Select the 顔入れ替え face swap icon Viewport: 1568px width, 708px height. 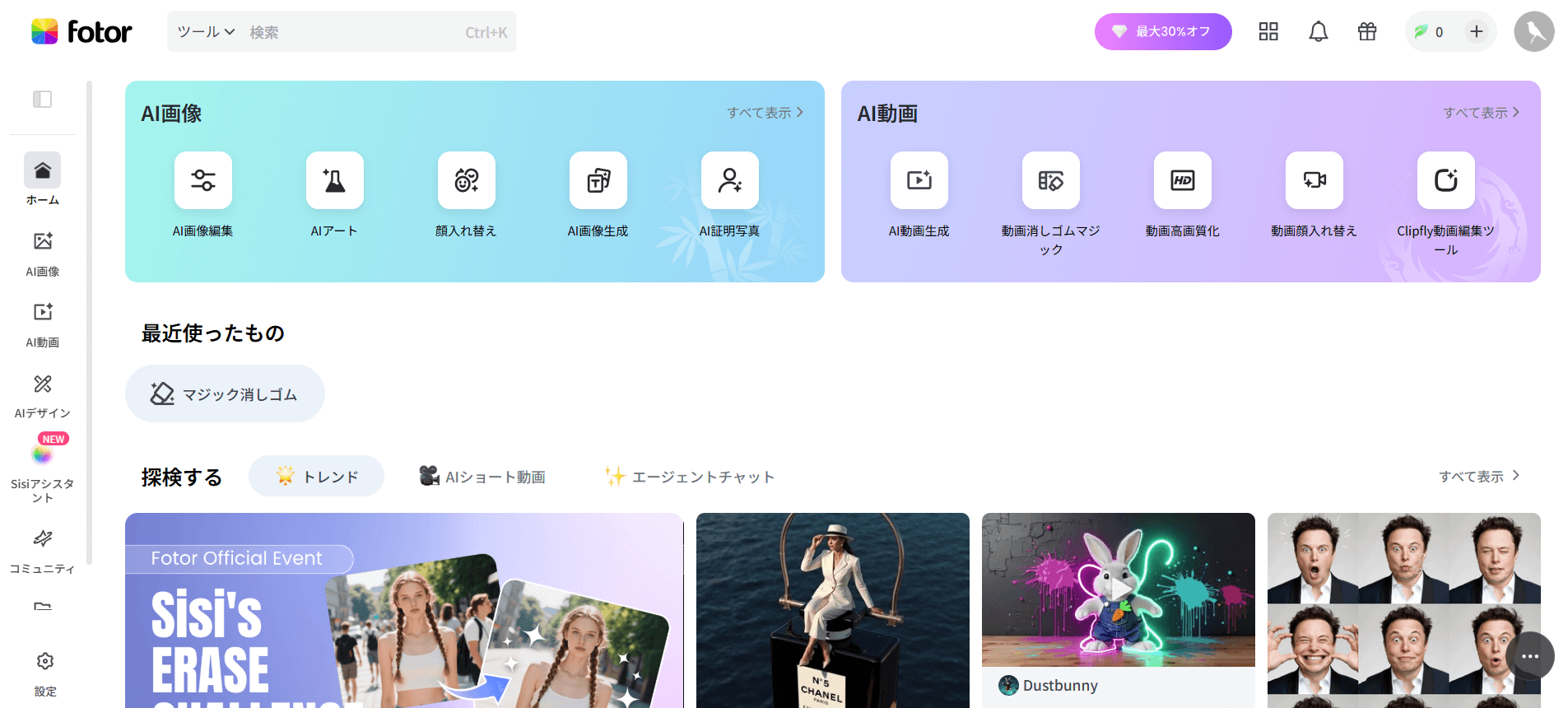click(466, 180)
